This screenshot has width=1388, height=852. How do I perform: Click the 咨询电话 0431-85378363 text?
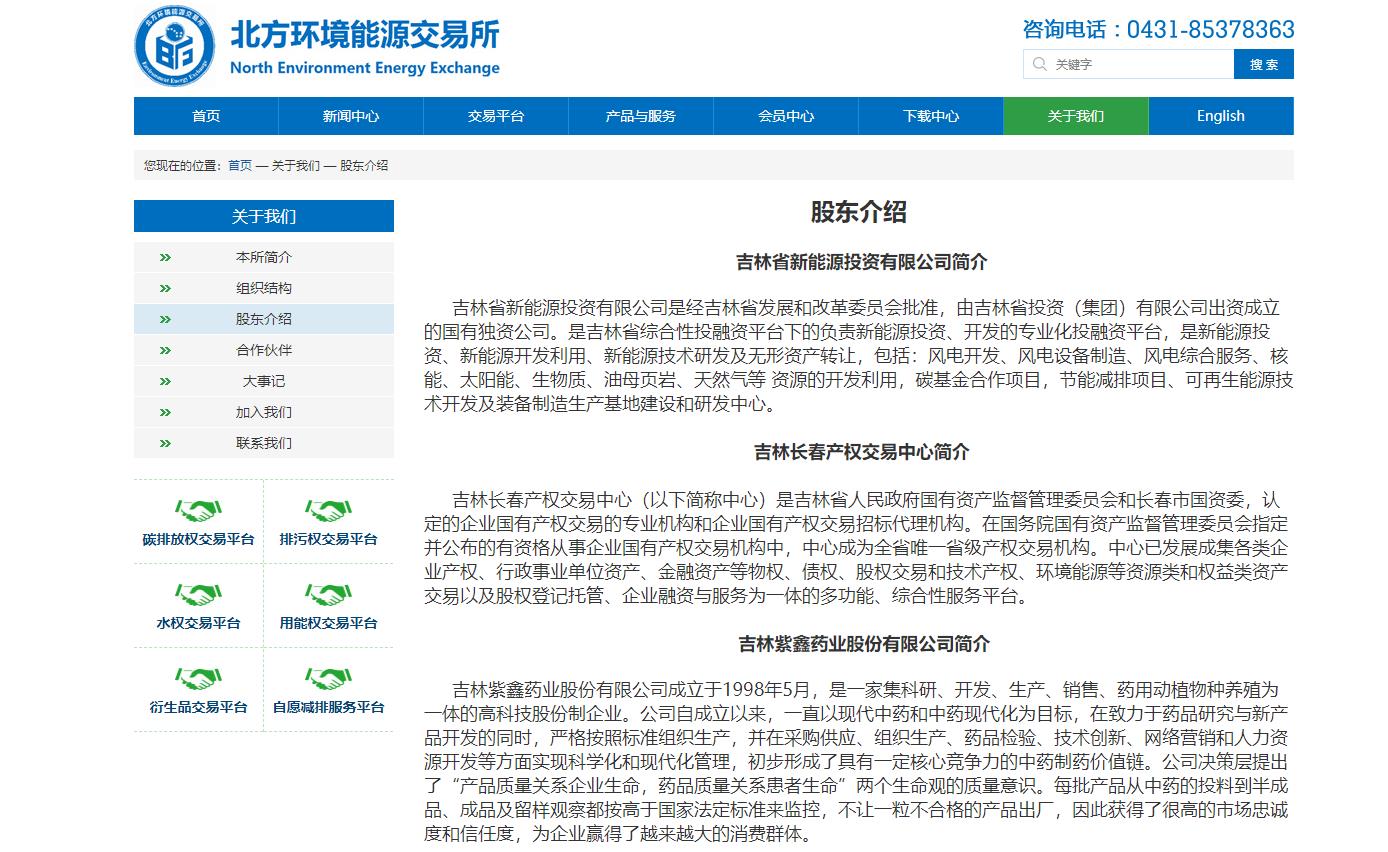pyautogui.click(x=1158, y=29)
